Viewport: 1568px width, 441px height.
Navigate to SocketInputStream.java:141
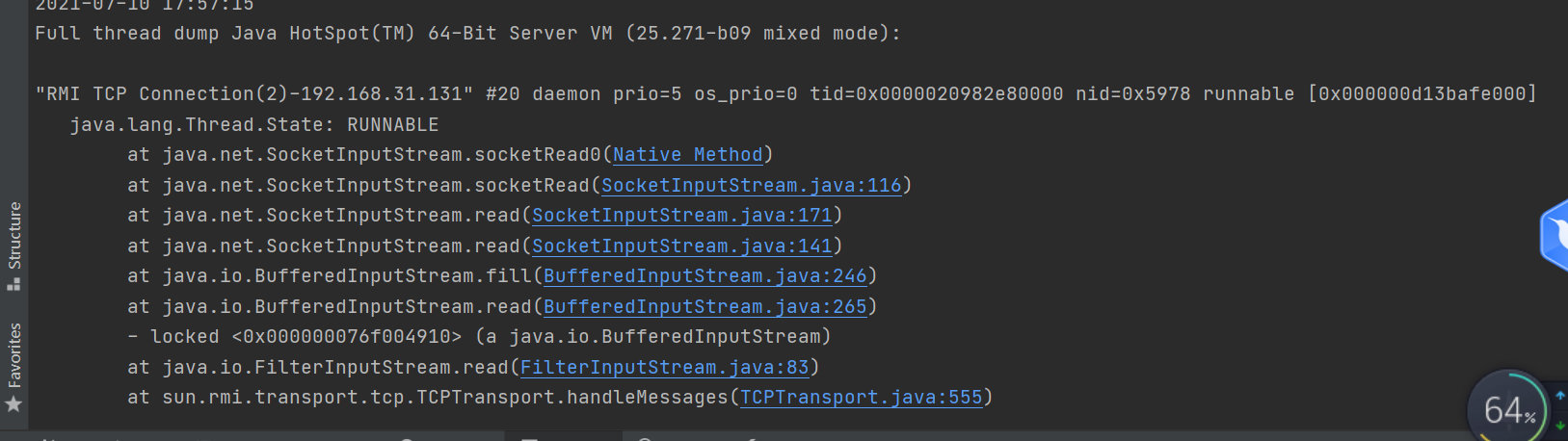pos(681,246)
